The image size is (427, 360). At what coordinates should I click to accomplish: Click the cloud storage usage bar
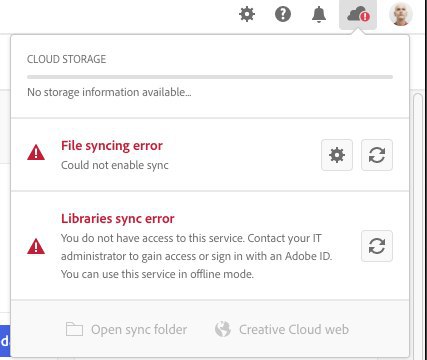[210, 77]
